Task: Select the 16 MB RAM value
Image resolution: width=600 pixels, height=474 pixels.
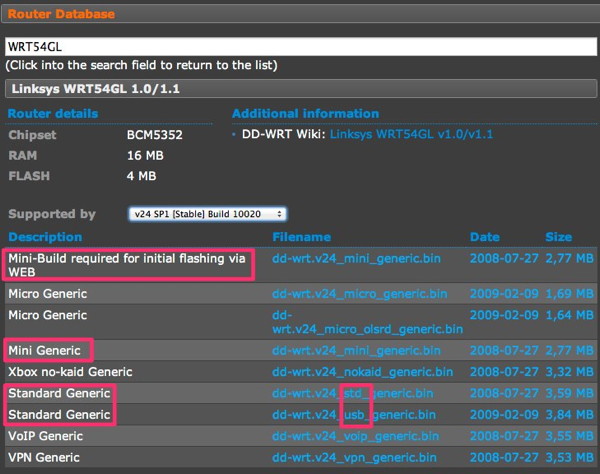Action: [x=145, y=155]
